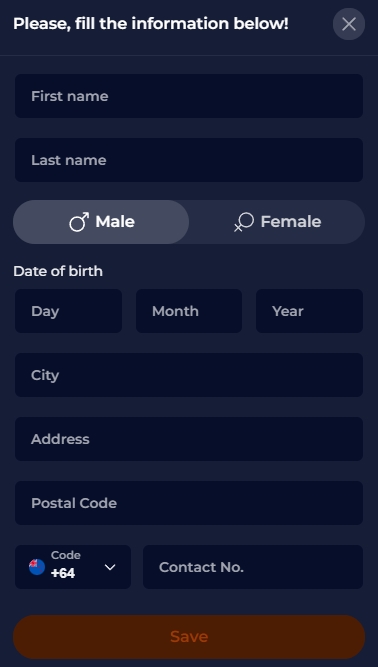
Task: Click the Save button
Action: [x=189, y=637]
